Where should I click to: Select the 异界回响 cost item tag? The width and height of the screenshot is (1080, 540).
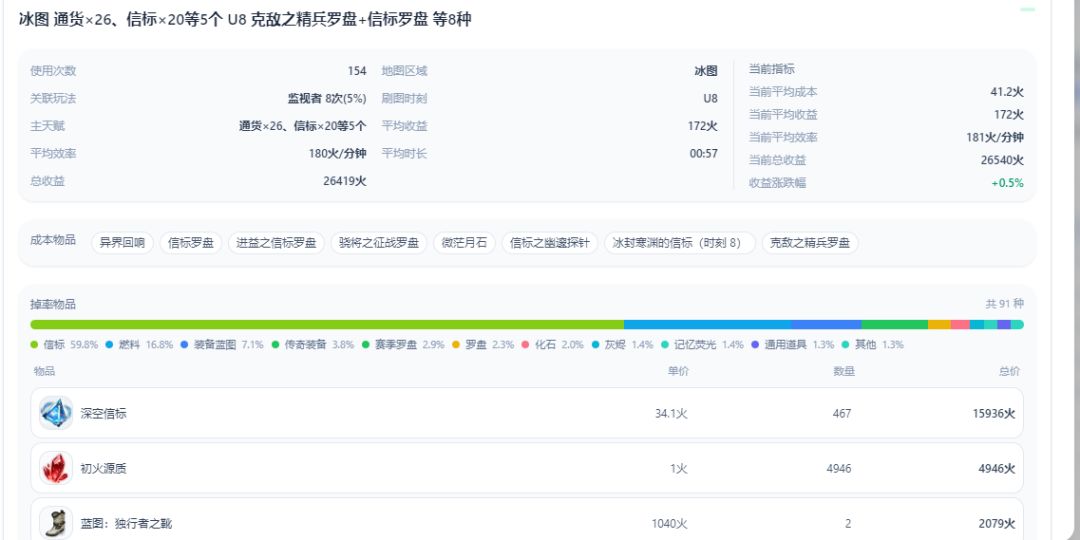point(122,242)
